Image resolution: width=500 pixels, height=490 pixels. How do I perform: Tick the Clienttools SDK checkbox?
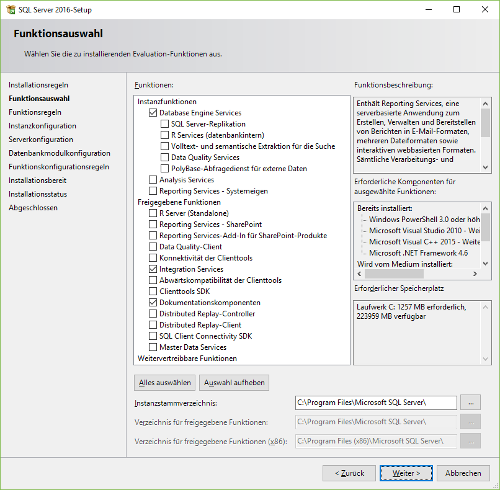pos(153,291)
